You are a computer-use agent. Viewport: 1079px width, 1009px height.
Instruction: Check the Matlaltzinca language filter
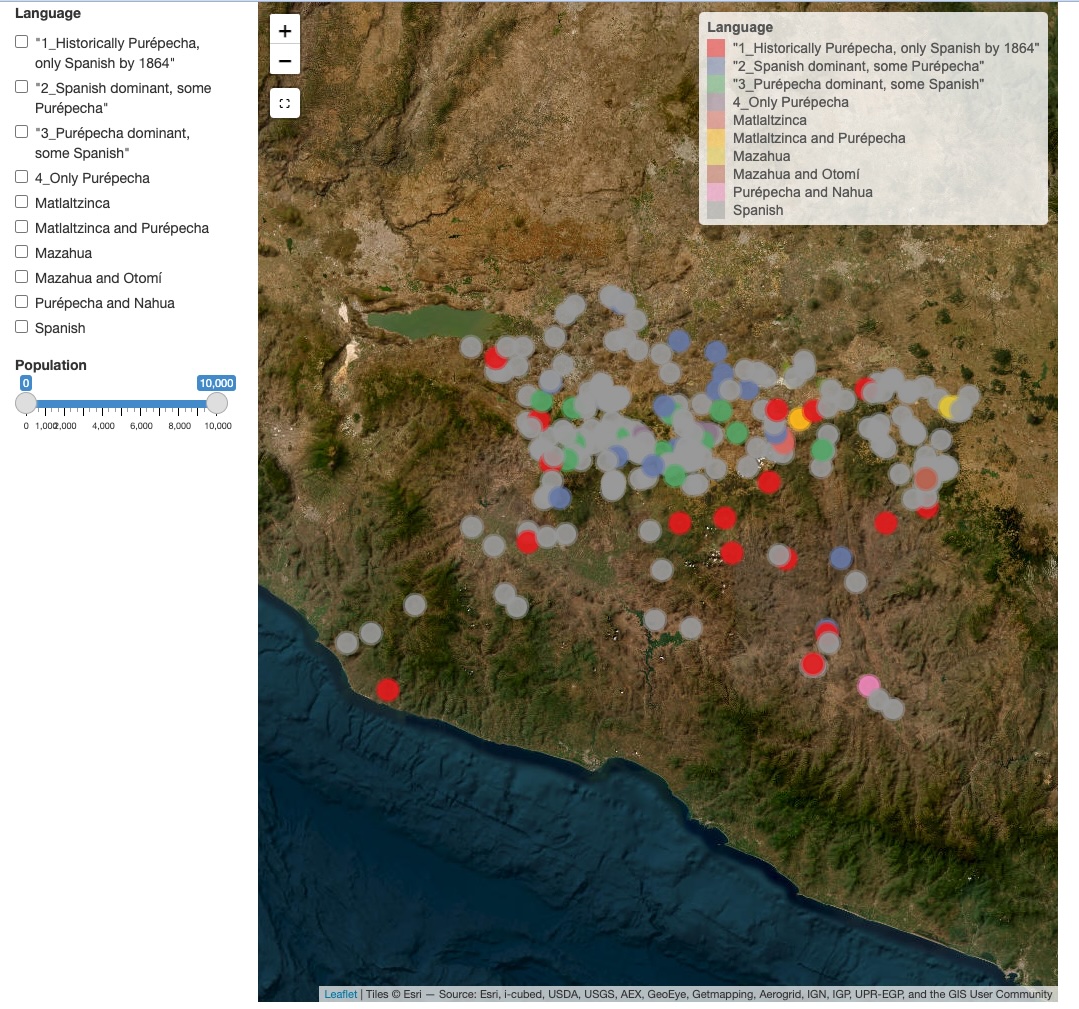(22, 202)
